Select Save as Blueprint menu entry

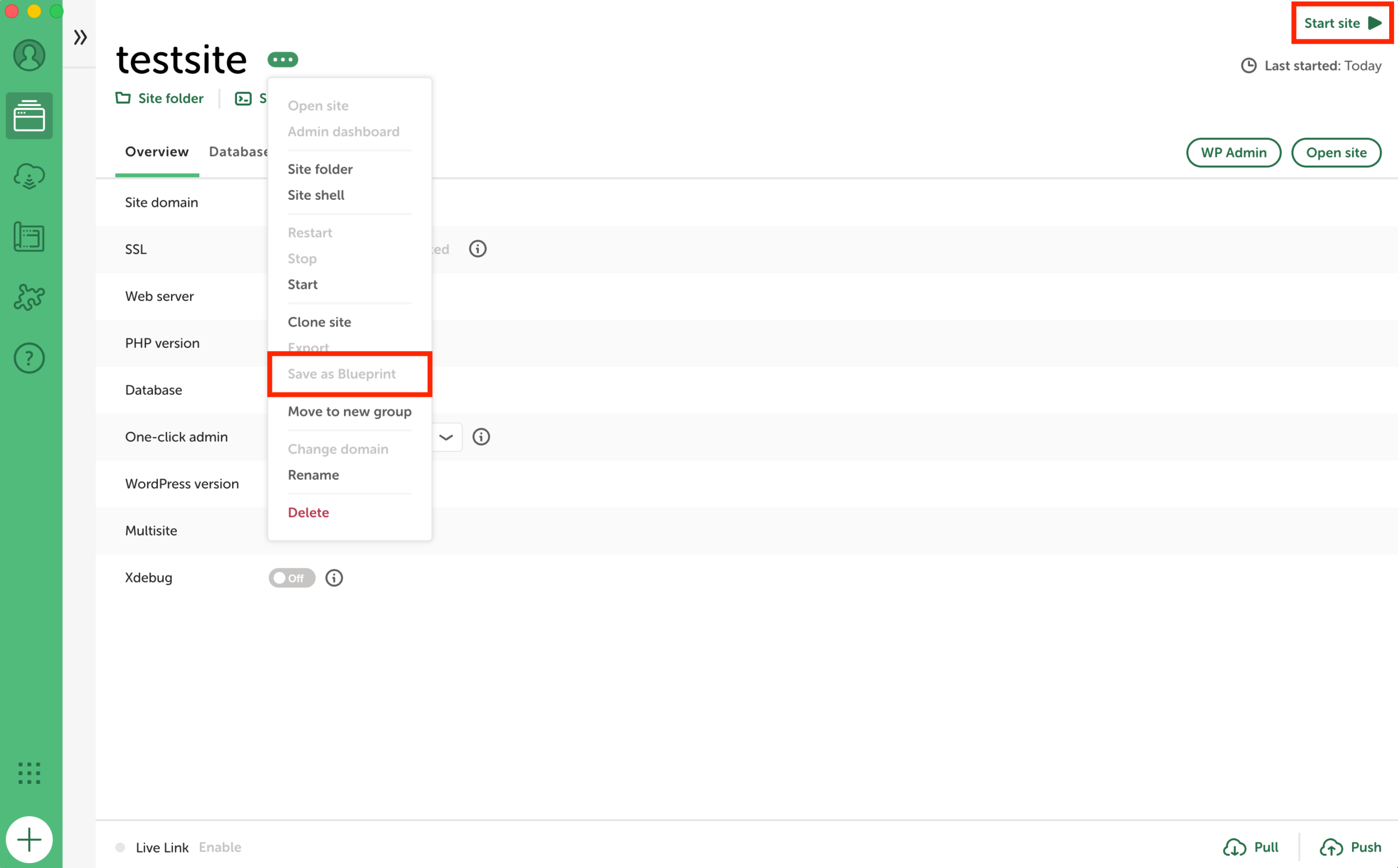[x=342, y=374]
